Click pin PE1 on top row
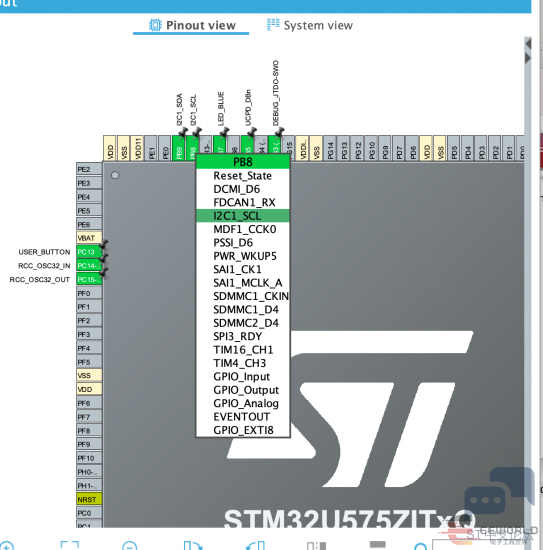This screenshot has height=550, width=543. point(151,148)
